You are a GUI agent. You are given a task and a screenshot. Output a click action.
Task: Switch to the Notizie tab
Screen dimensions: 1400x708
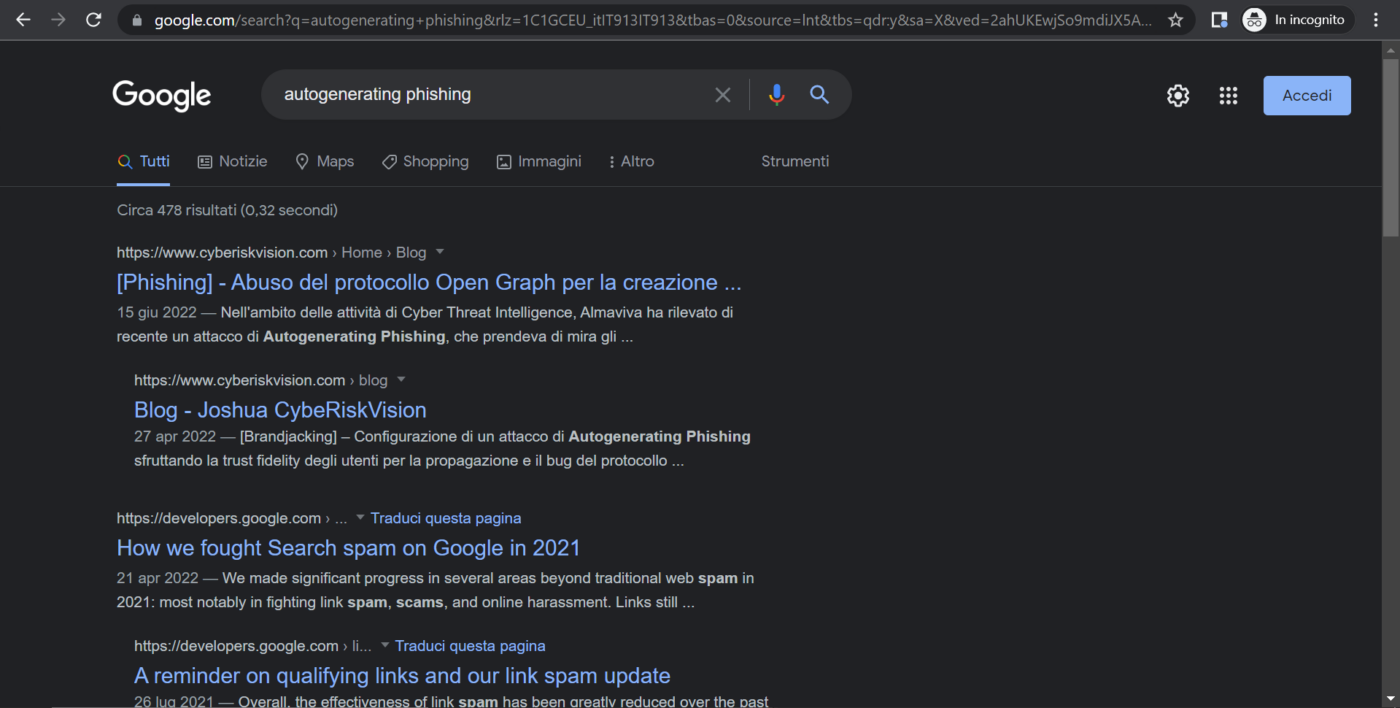point(232,162)
